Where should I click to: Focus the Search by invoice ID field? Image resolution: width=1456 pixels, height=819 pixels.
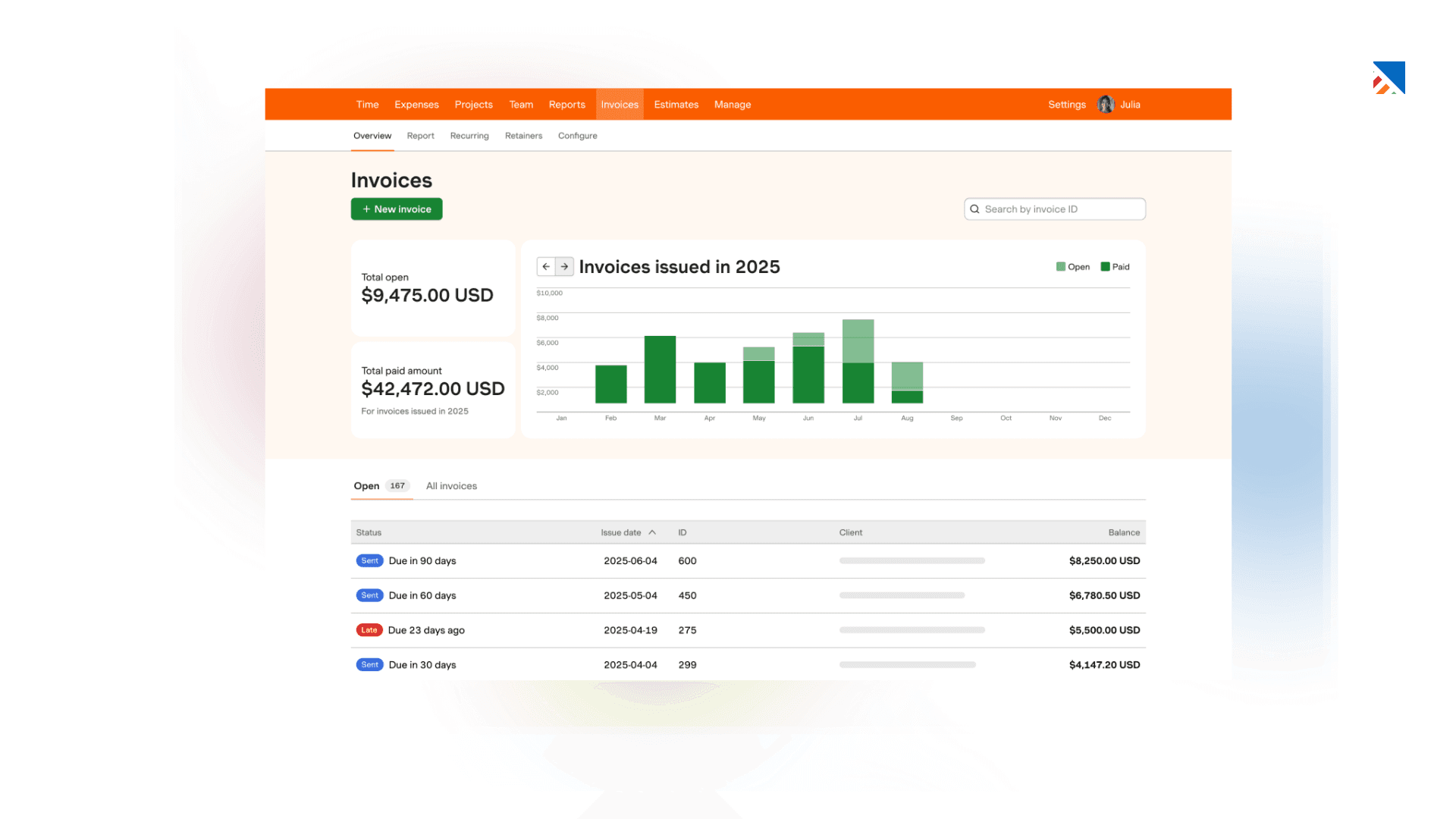pyautogui.click(x=1062, y=209)
